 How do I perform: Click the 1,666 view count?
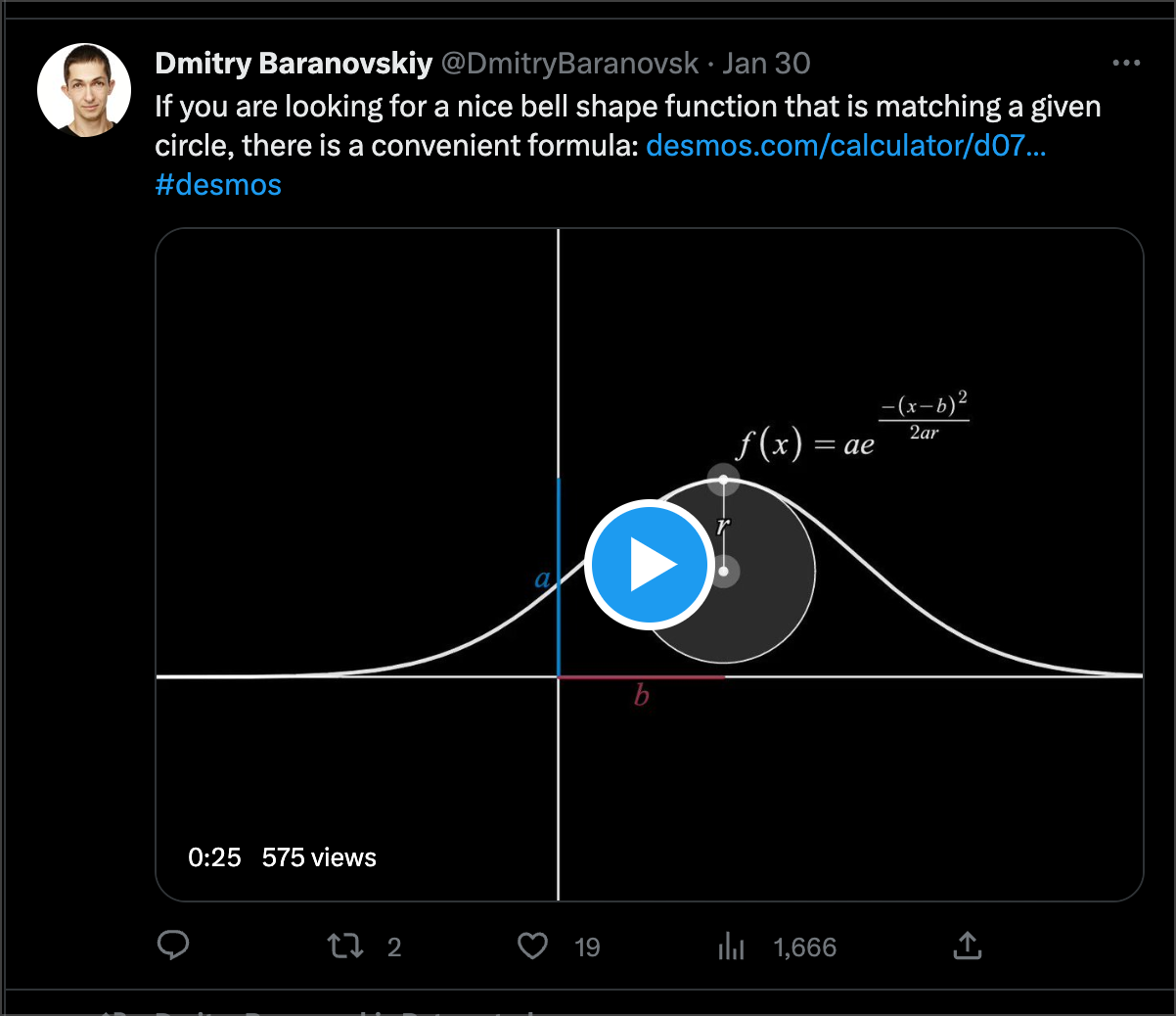[x=804, y=947]
